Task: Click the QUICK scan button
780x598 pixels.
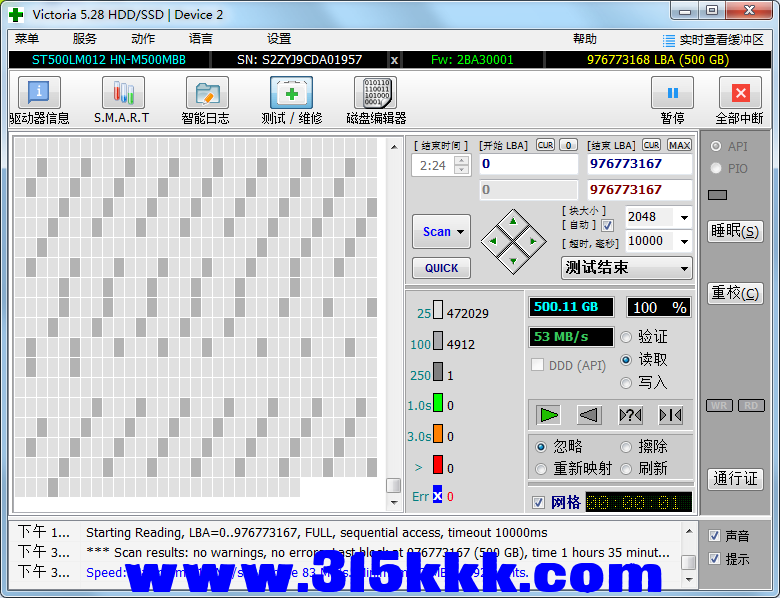Action: coord(441,268)
